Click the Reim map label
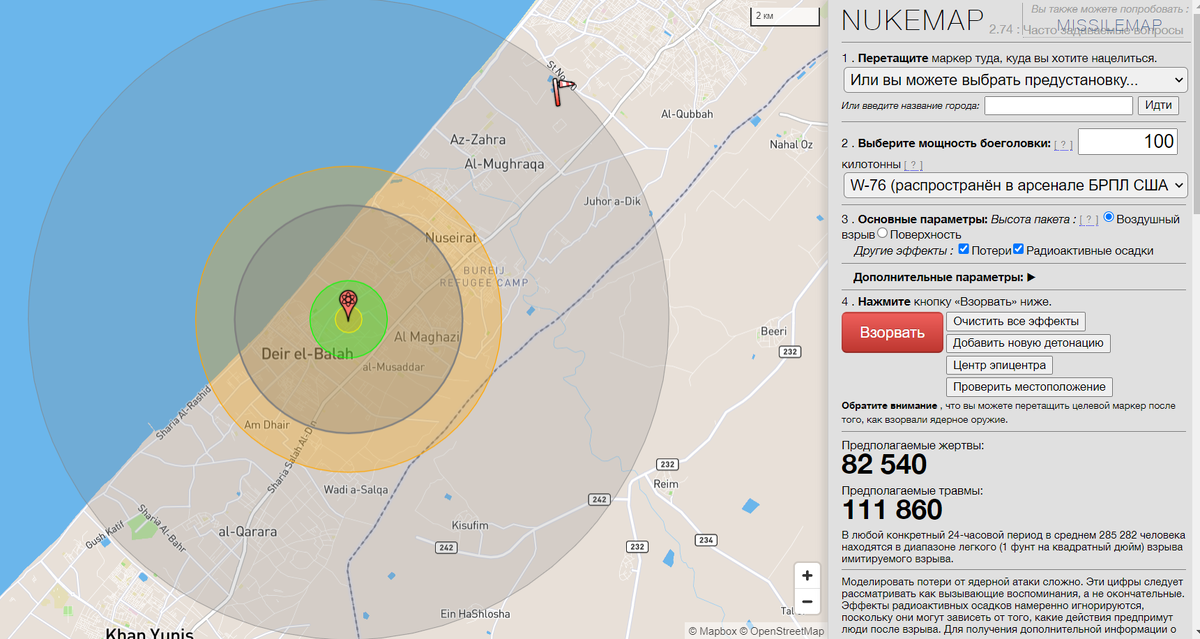The width and height of the screenshot is (1200, 639). (x=665, y=484)
